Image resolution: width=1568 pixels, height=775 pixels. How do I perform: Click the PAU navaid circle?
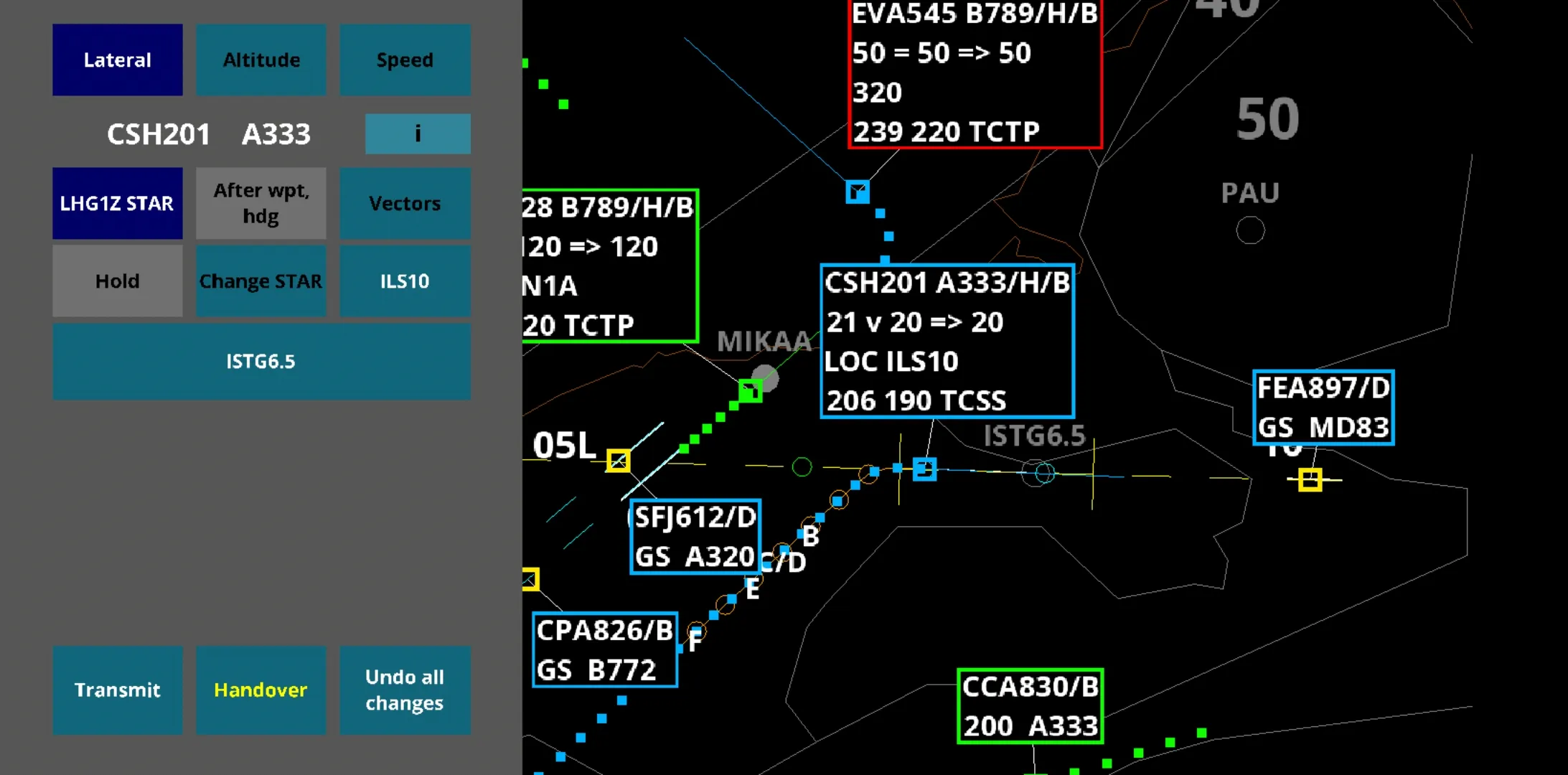[1250, 231]
